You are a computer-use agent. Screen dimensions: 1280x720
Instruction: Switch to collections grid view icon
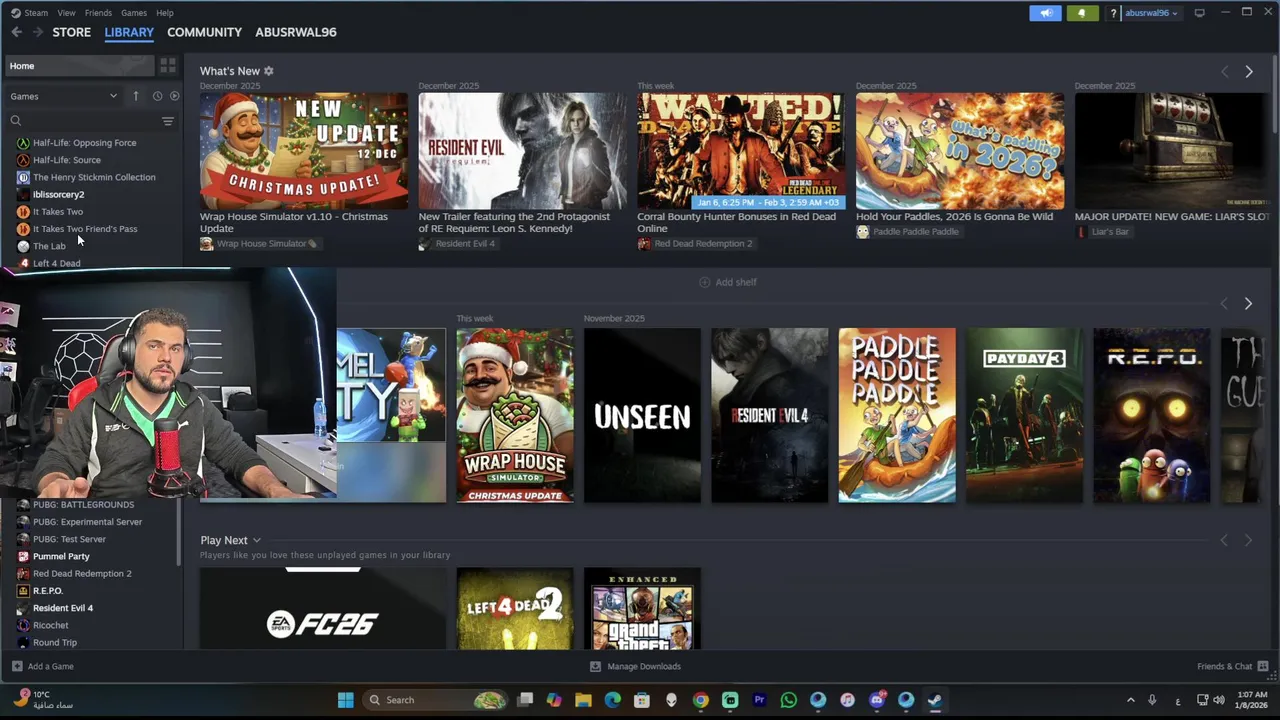tap(167, 66)
